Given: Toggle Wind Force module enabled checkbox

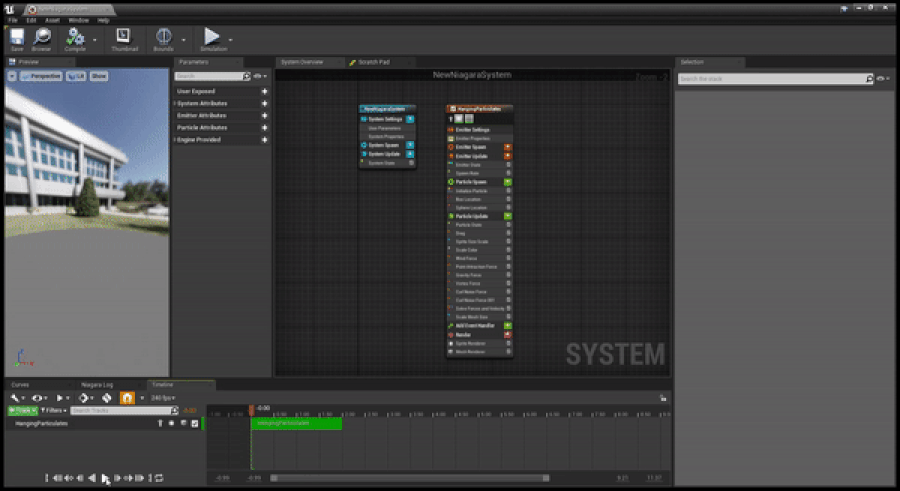Looking at the screenshot, I should (x=508, y=258).
